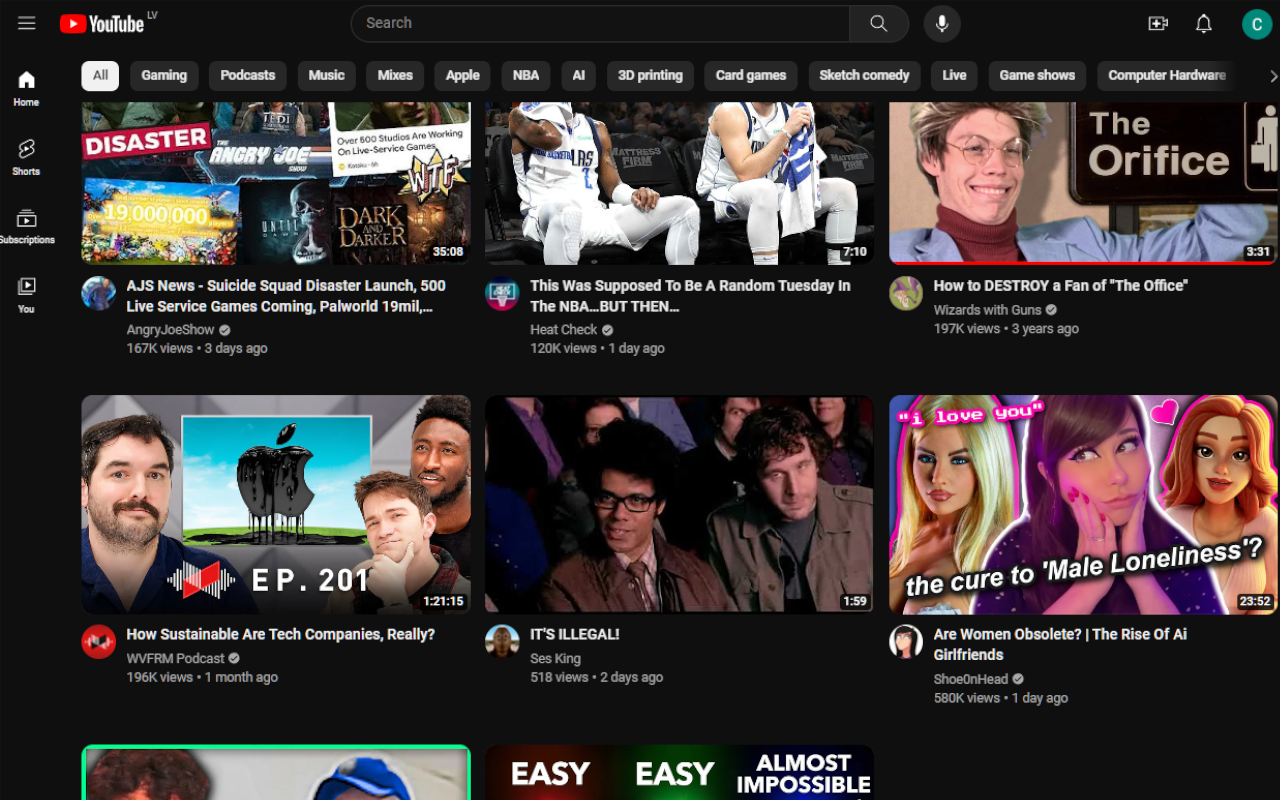Screen dimensions: 1280x800
Task: Visit the Ses King channel name link
Action: [555, 659]
